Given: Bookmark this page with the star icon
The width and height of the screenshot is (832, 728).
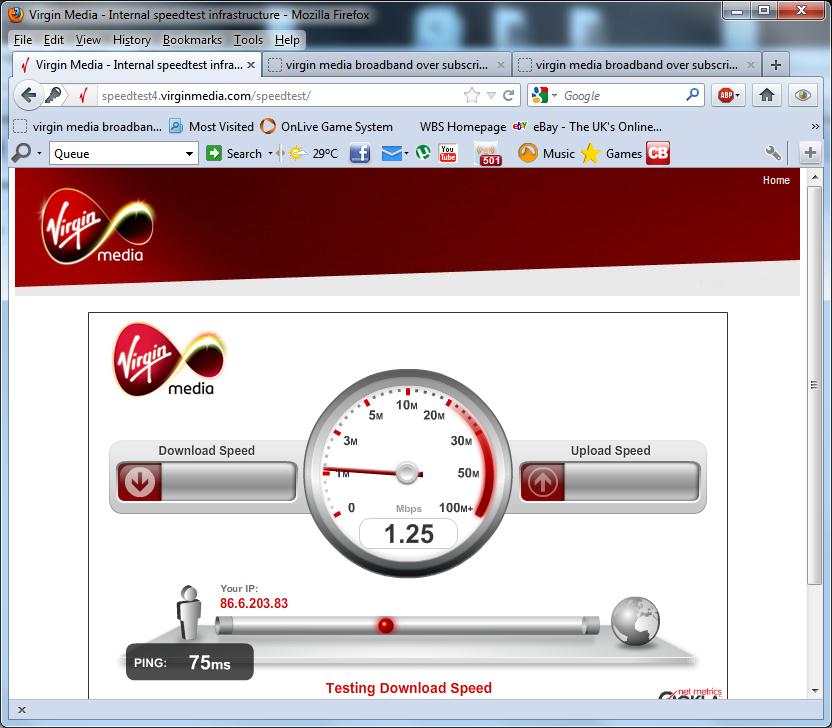Looking at the screenshot, I should (471, 96).
